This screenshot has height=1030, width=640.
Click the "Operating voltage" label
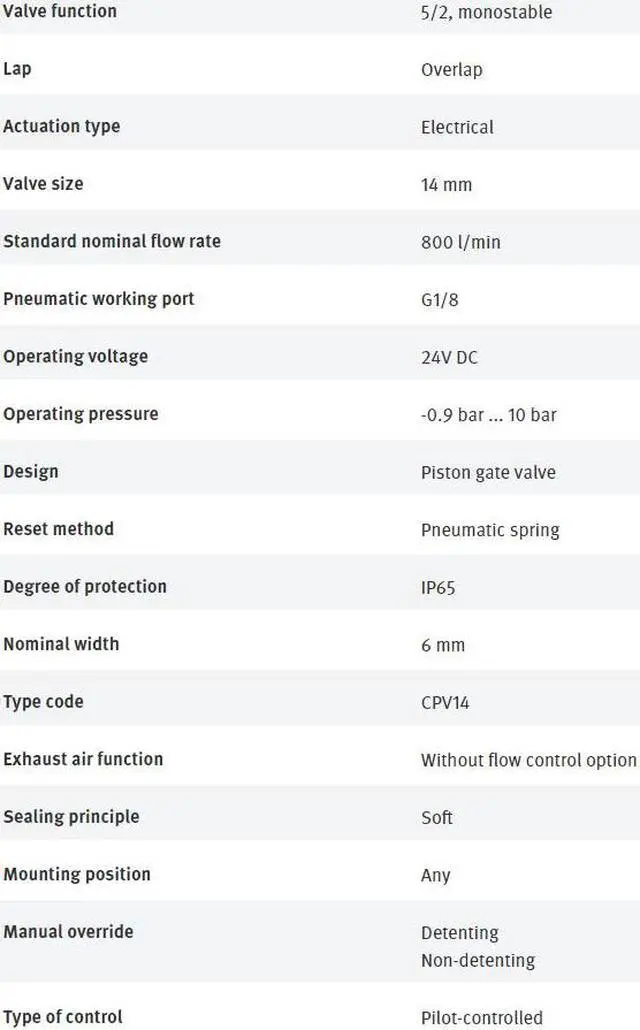tap(75, 357)
